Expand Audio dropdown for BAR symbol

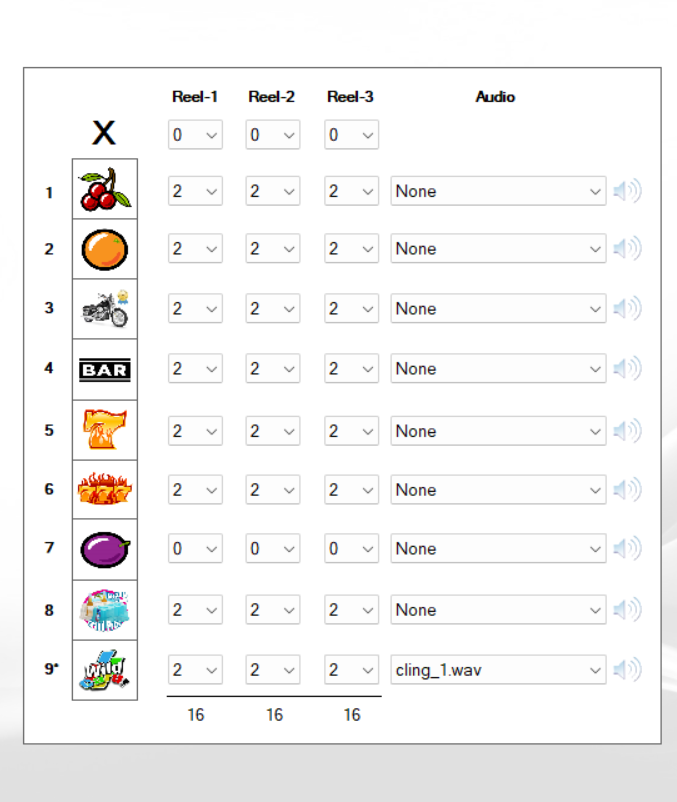coord(498,369)
